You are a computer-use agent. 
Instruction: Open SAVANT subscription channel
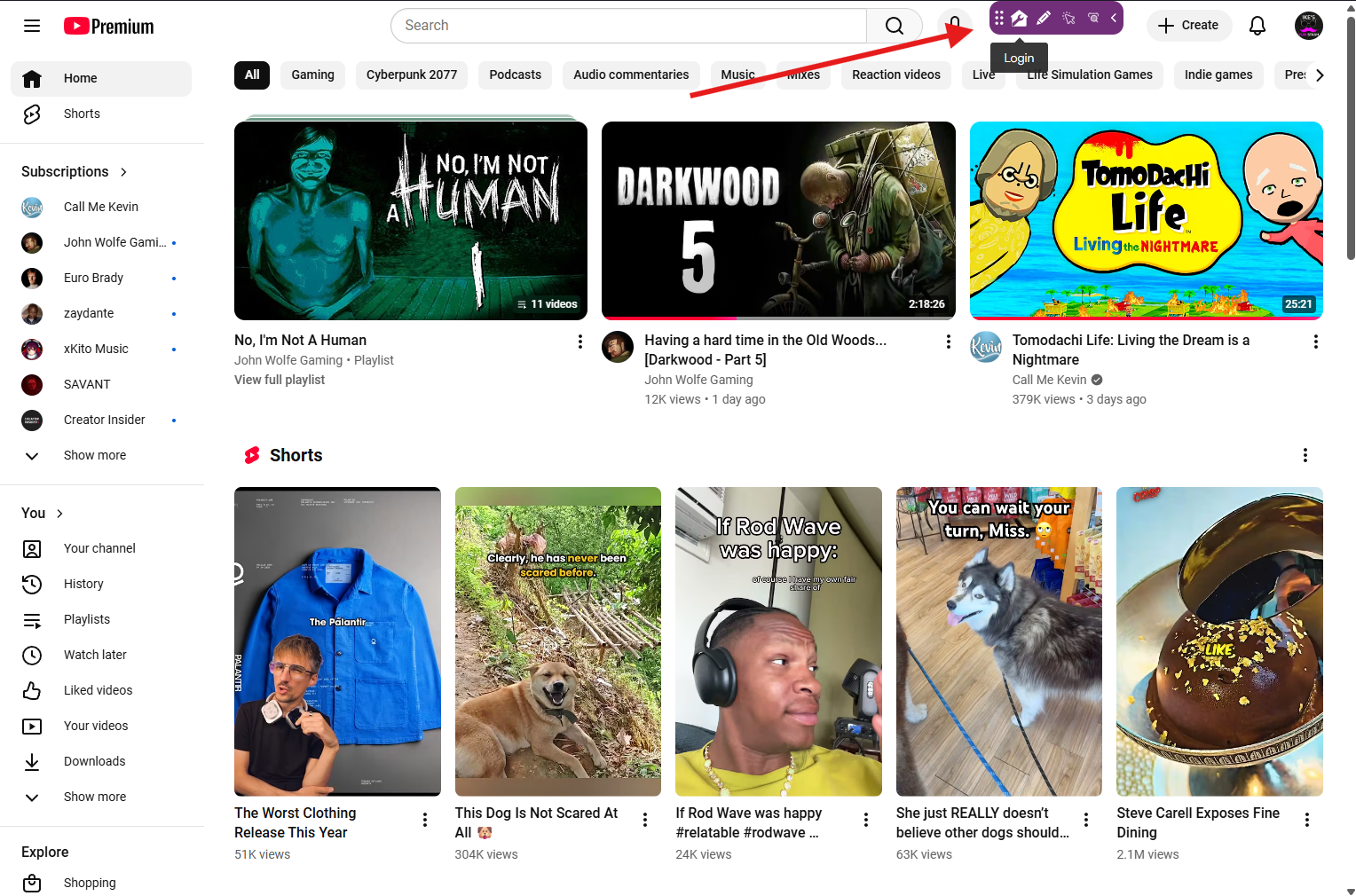[101, 384]
